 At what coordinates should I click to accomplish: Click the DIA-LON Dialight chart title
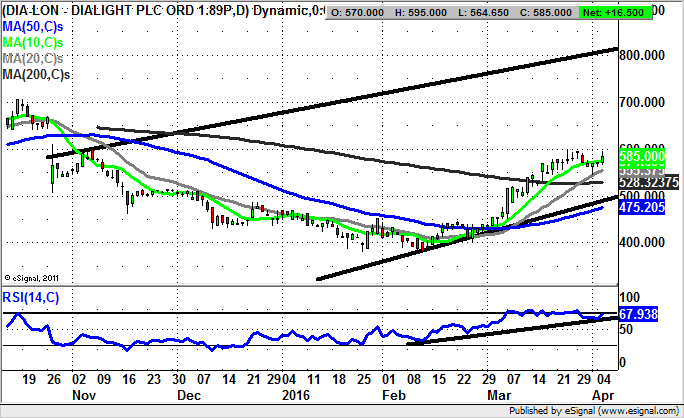(150, 11)
